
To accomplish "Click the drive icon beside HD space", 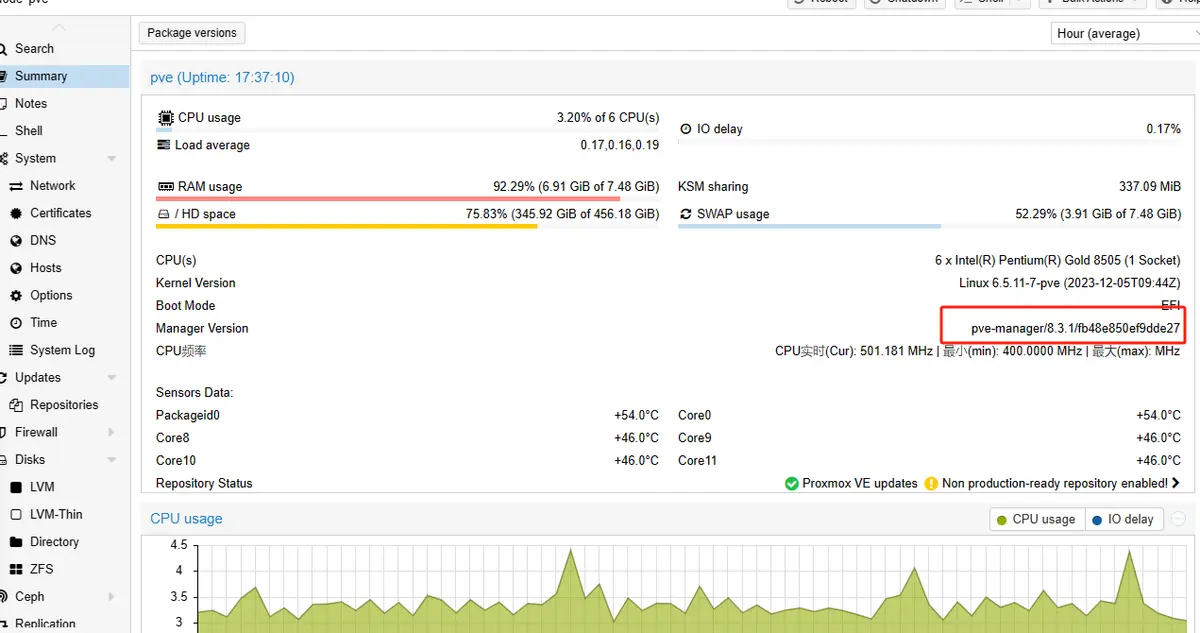I will (164, 214).
